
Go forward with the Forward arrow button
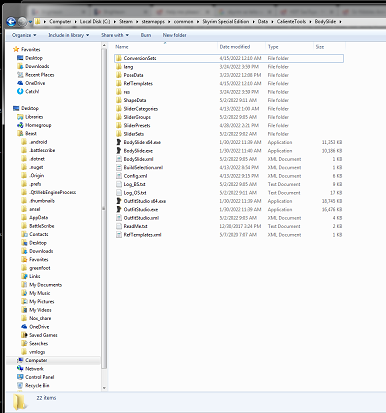click(22, 22)
